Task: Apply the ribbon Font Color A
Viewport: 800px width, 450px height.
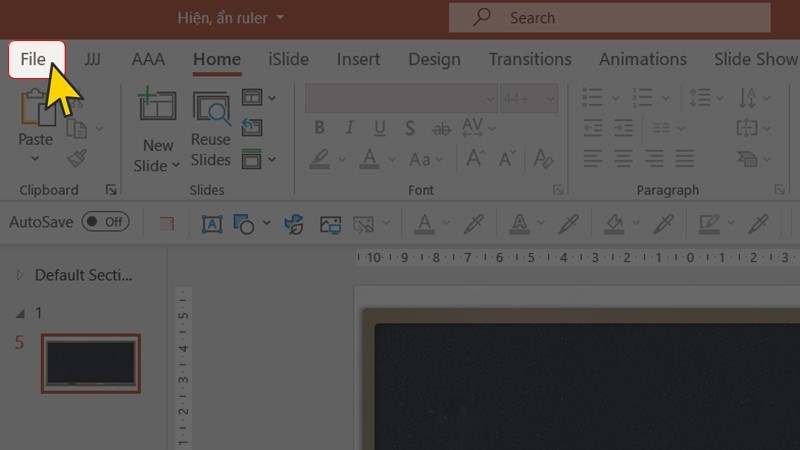Action: (369, 159)
